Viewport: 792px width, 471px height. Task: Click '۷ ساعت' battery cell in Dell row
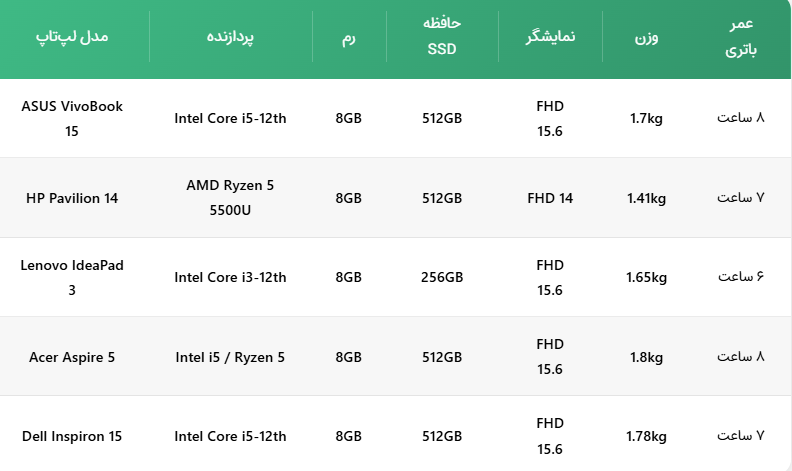coord(741,435)
